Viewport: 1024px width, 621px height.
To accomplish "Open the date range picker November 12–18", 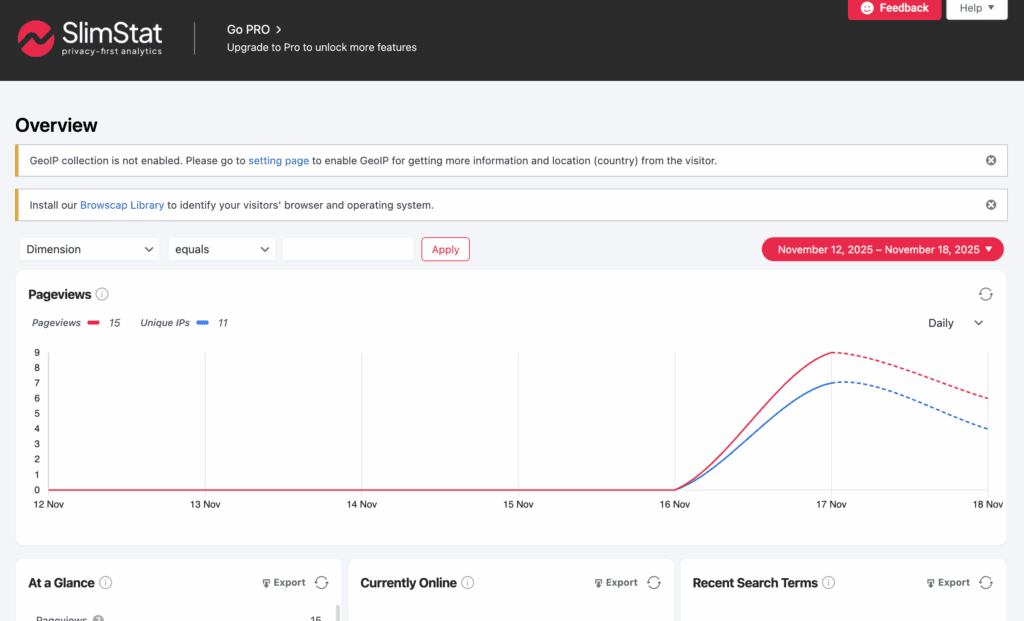I will (882, 249).
